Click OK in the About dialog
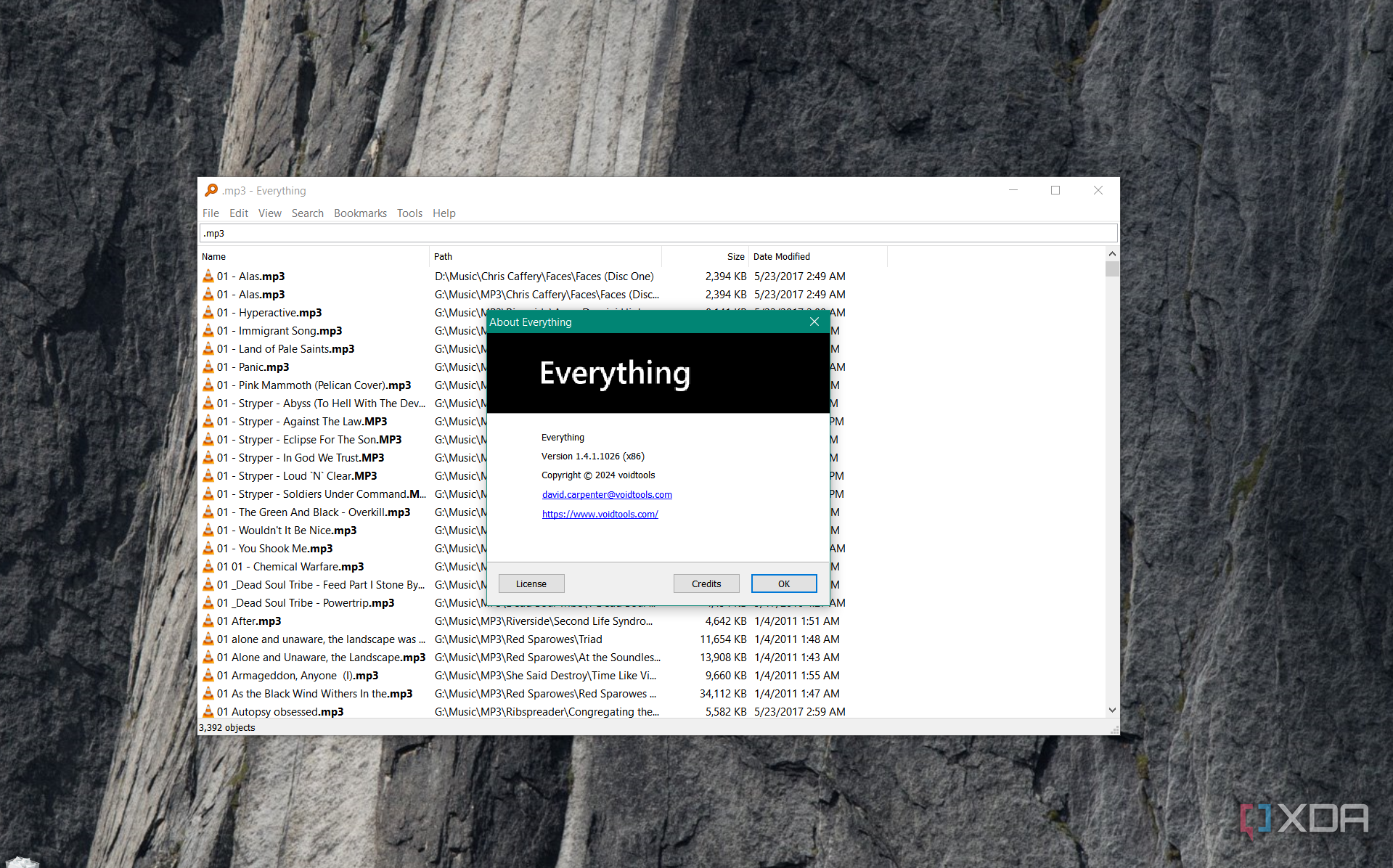This screenshot has width=1393, height=868. 784,584
